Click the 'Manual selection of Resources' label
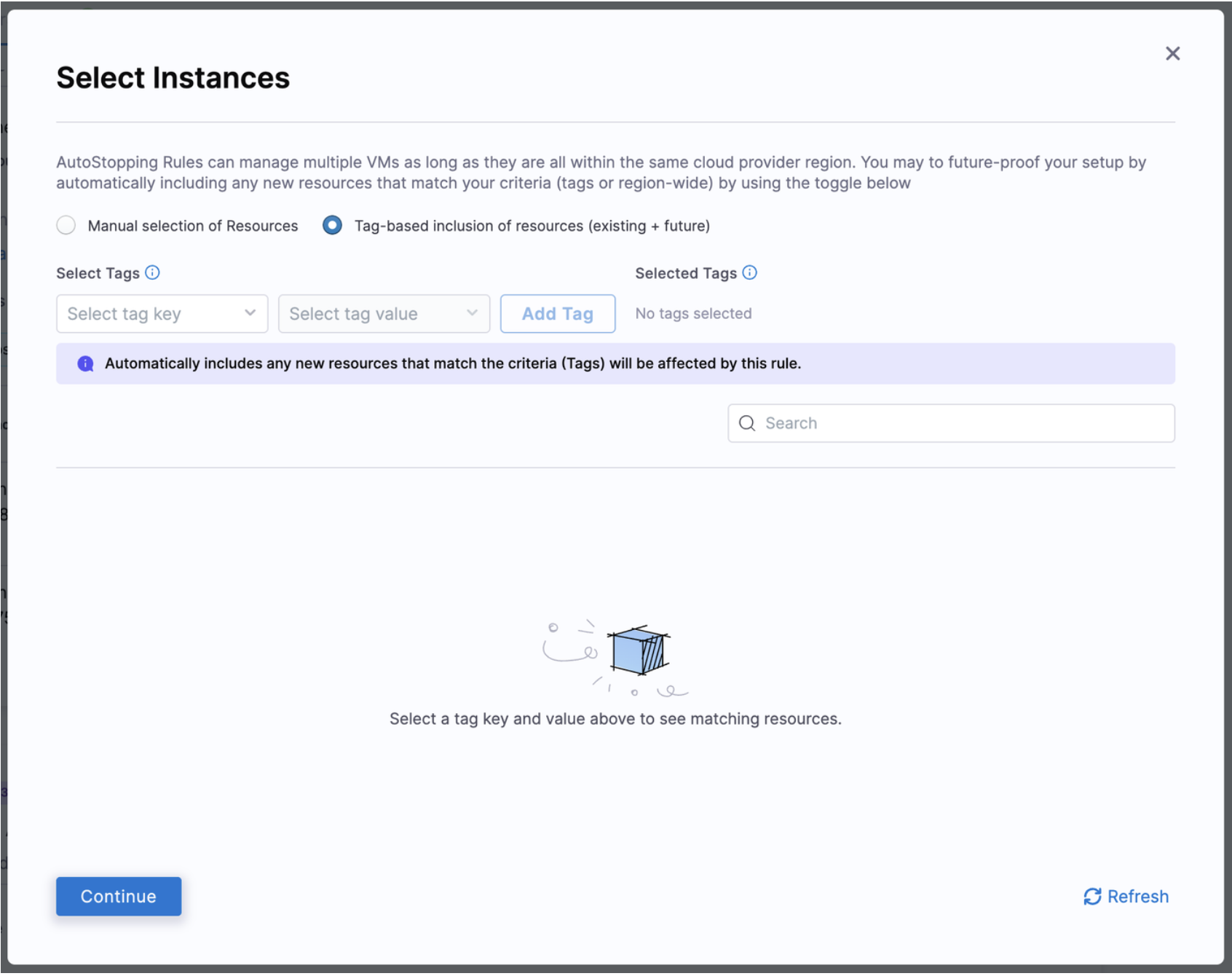This screenshot has height=976, width=1232. [192, 226]
